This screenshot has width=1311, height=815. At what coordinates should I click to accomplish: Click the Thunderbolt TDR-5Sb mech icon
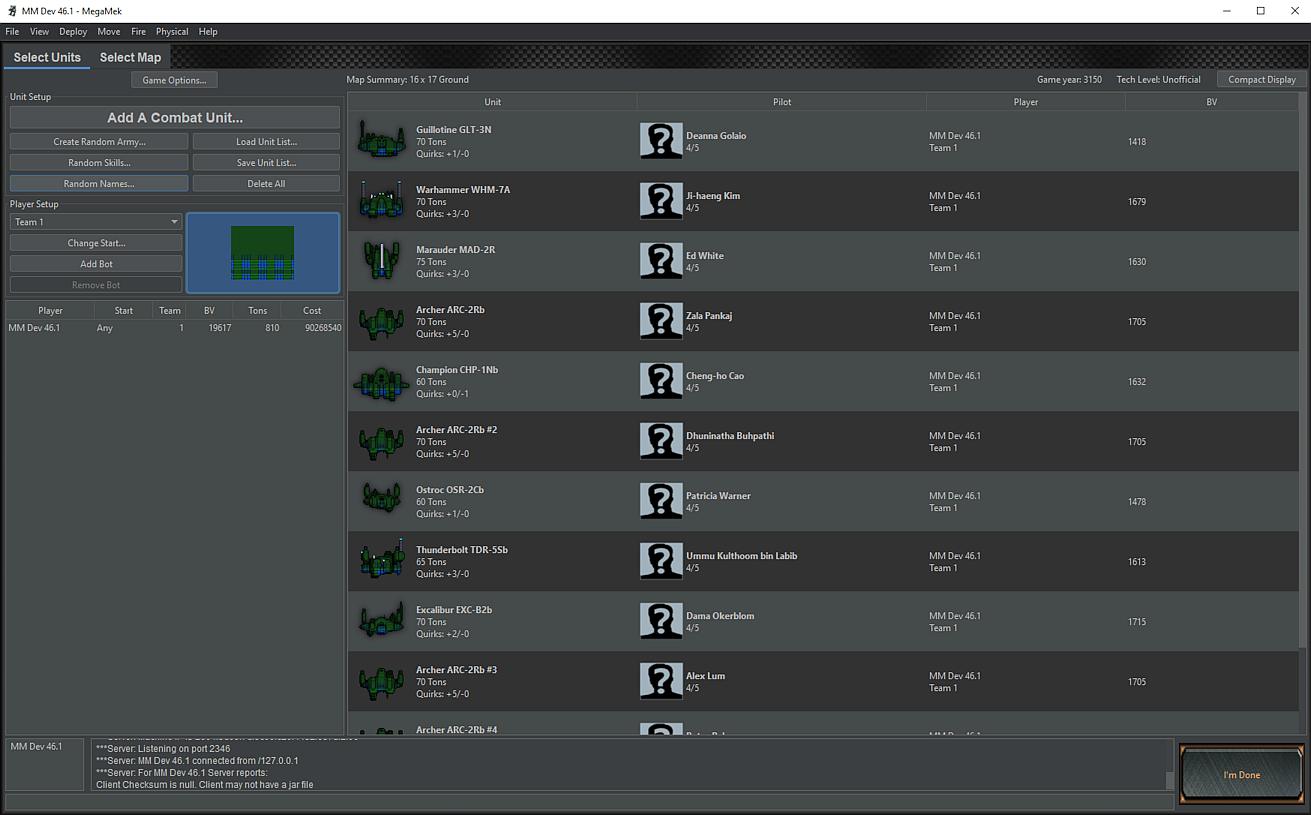pyautogui.click(x=381, y=561)
